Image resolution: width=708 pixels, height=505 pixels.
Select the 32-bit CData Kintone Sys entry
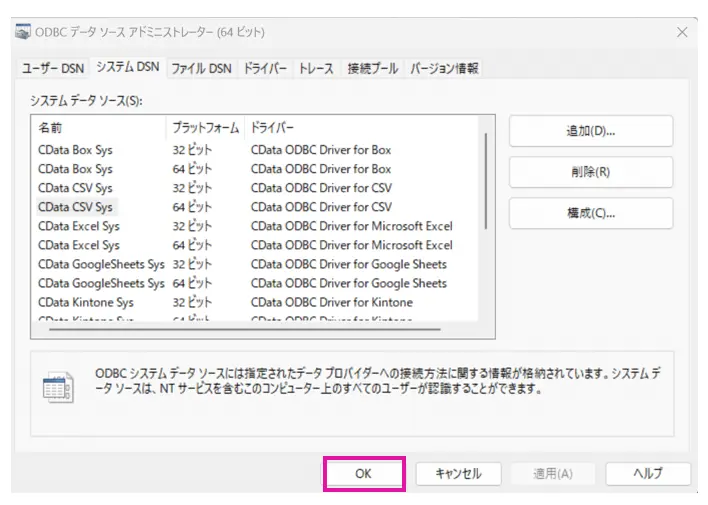[255, 302]
